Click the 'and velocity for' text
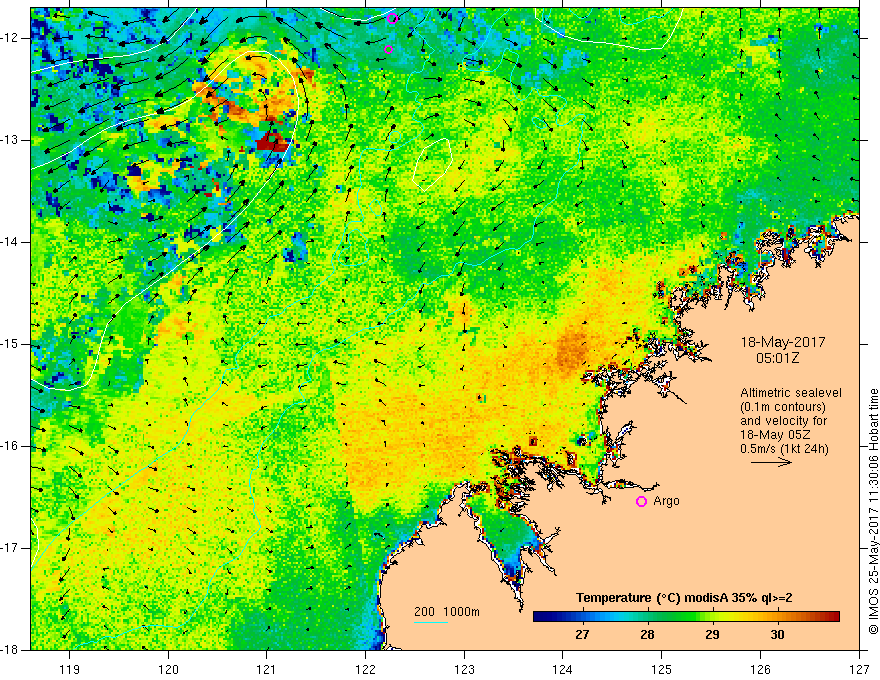The image size is (880, 680). (x=783, y=421)
